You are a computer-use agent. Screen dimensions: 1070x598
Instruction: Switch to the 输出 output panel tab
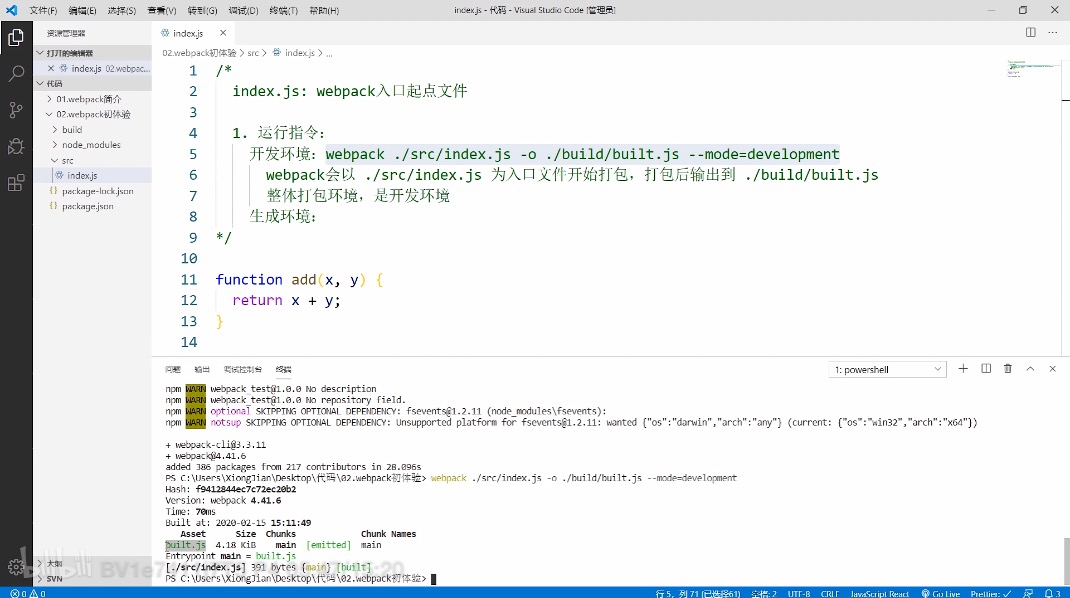click(202, 369)
